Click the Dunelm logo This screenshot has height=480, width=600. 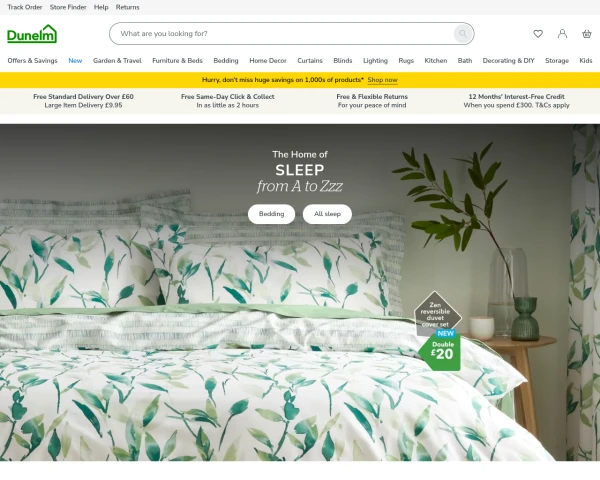32,34
